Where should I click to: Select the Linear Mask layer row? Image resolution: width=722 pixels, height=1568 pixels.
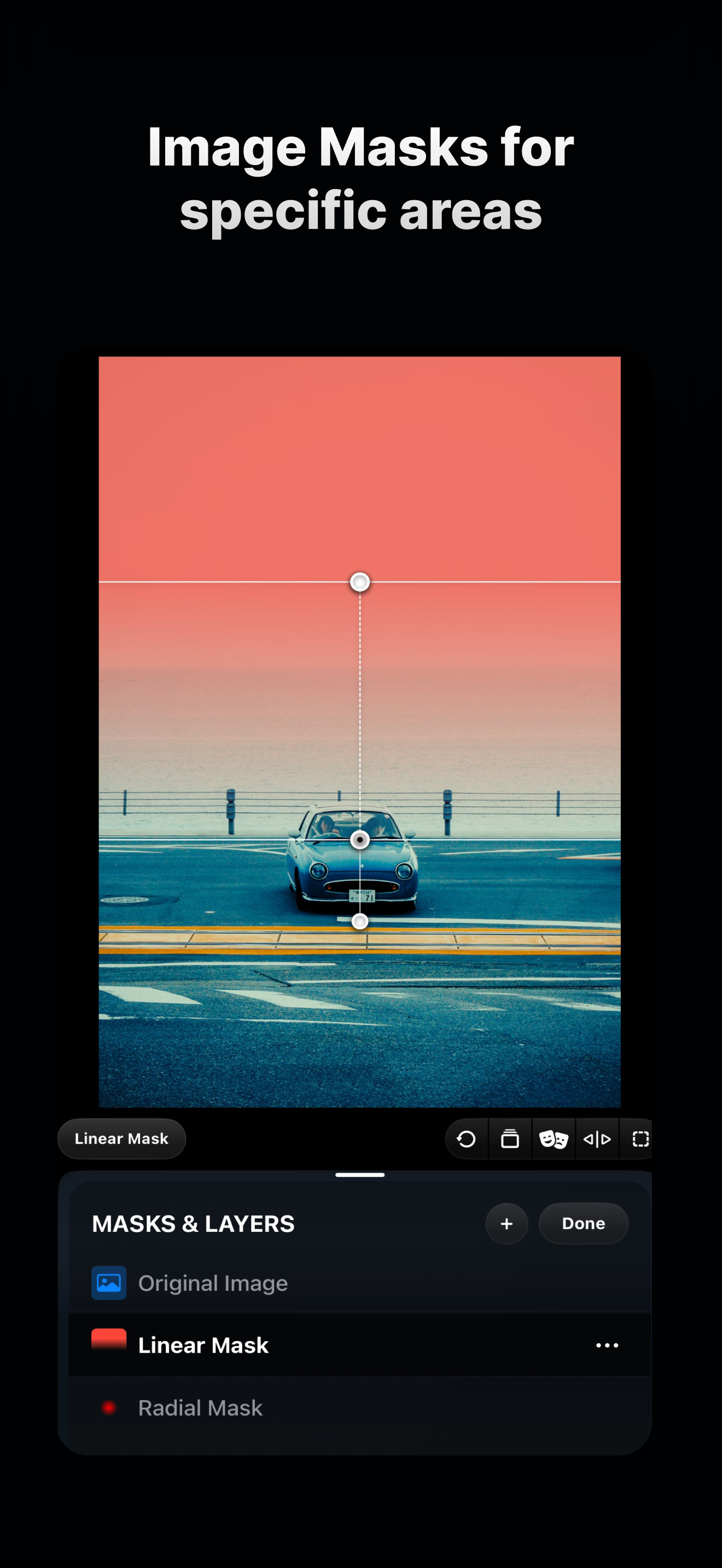pyautogui.click(x=360, y=1345)
